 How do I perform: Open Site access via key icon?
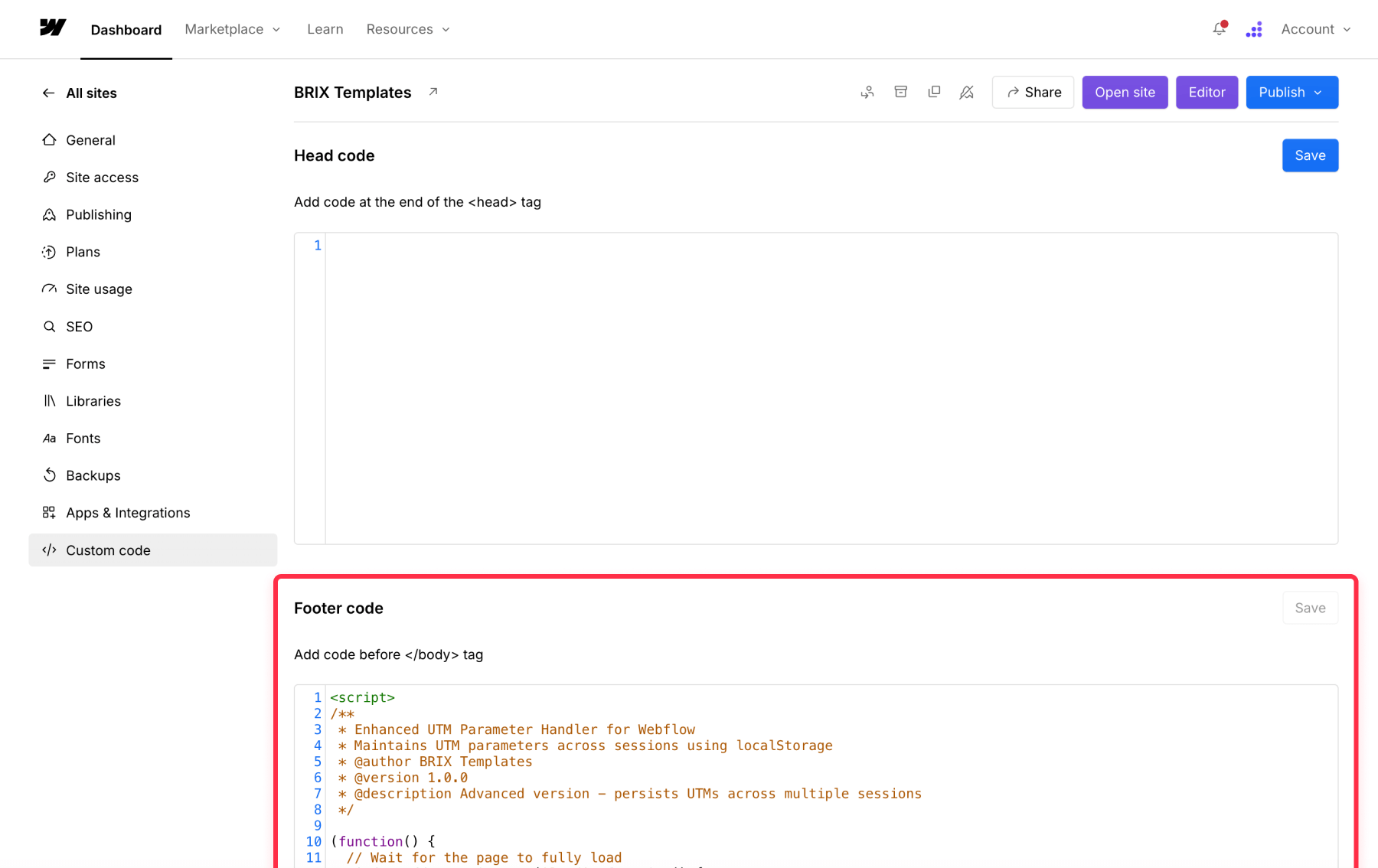click(x=50, y=177)
